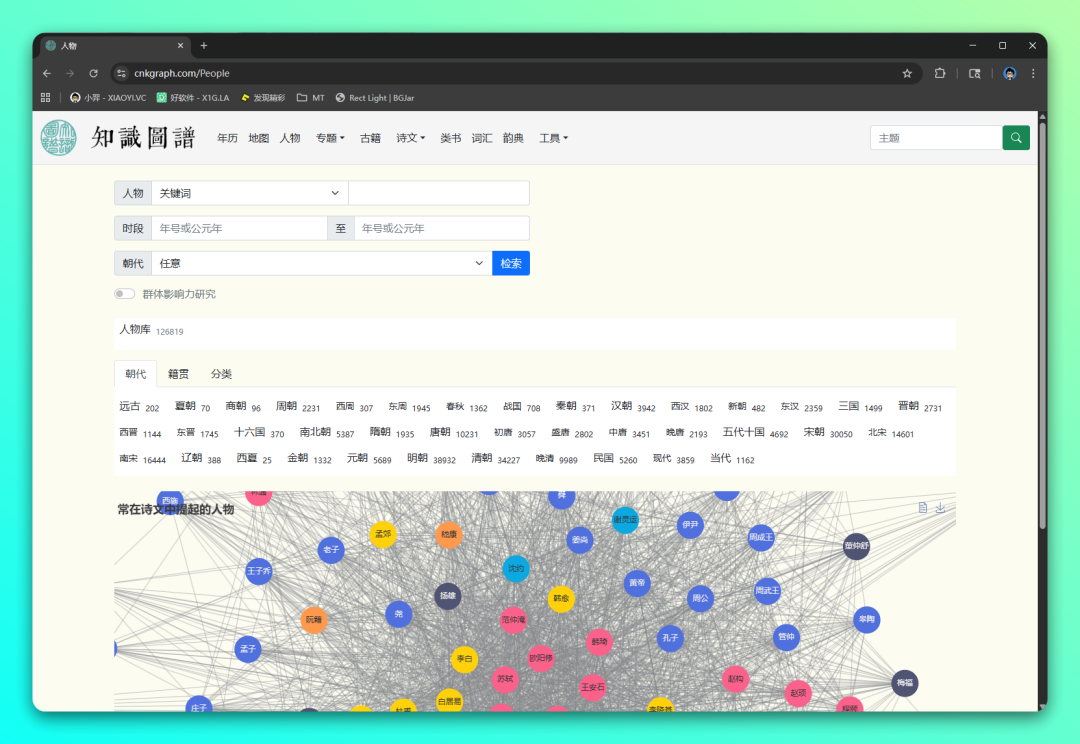Screen dimensions: 1080x744
Task: Open the apps grid in bookmarks bar
Action: tap(45, 98)
